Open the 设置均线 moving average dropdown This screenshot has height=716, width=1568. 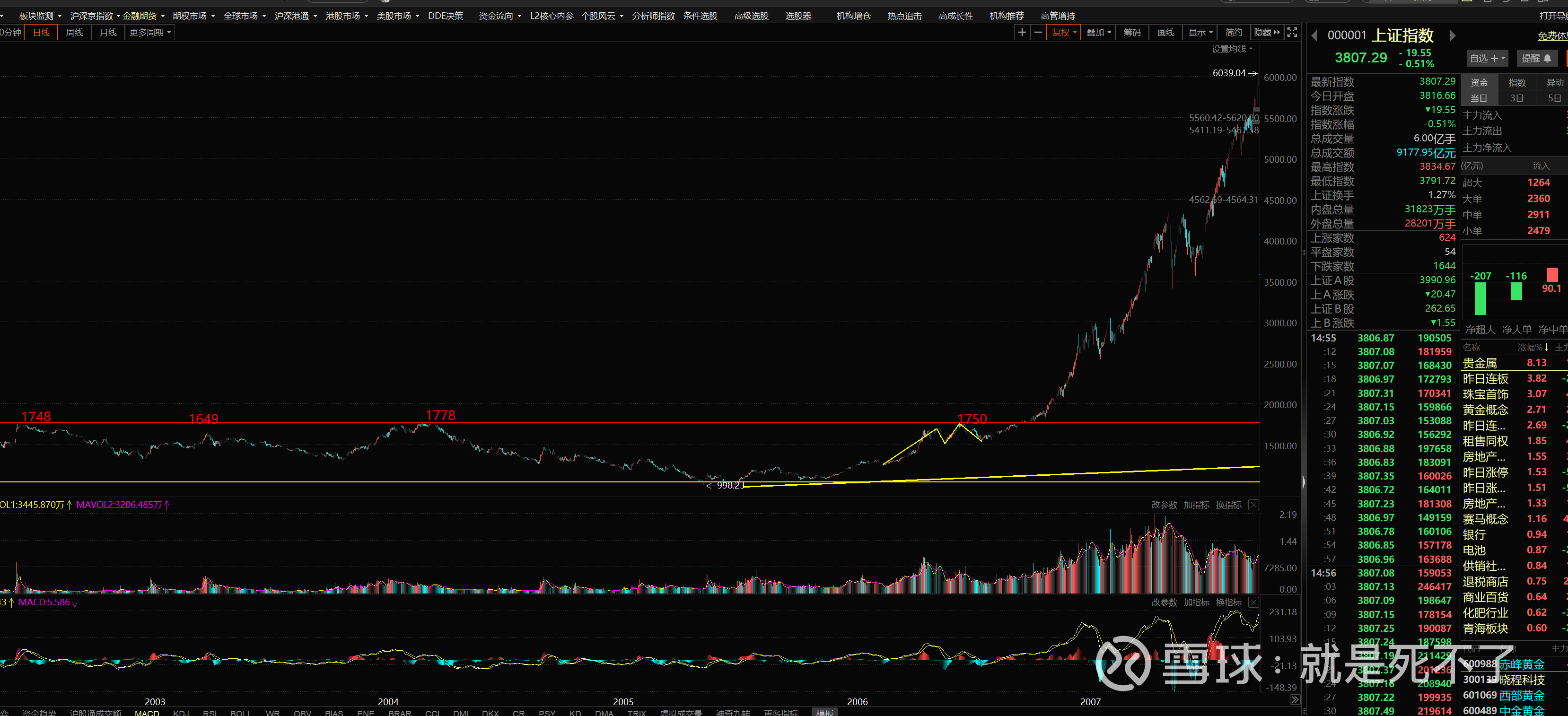(1232, 49)
